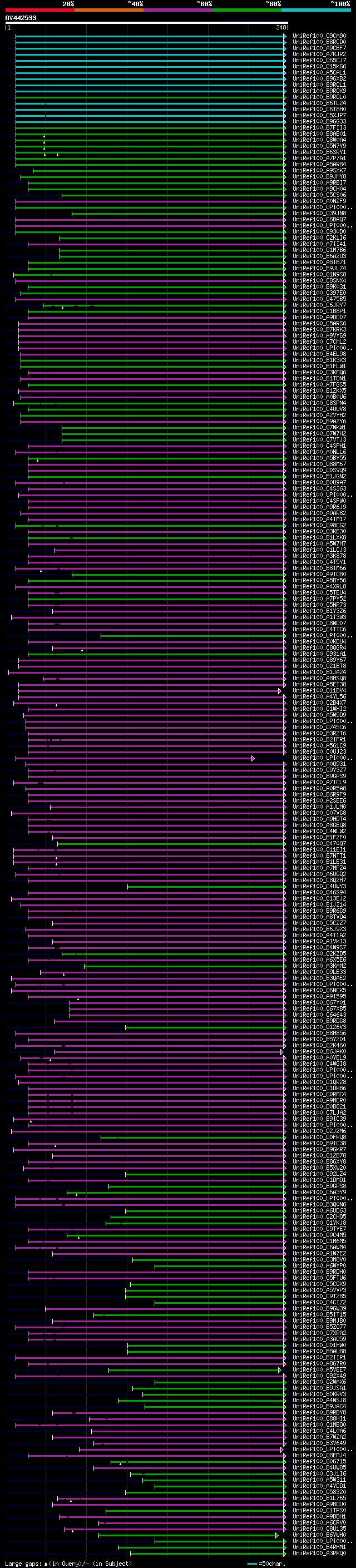Click the query end position 348

click(x=280, y=27)
